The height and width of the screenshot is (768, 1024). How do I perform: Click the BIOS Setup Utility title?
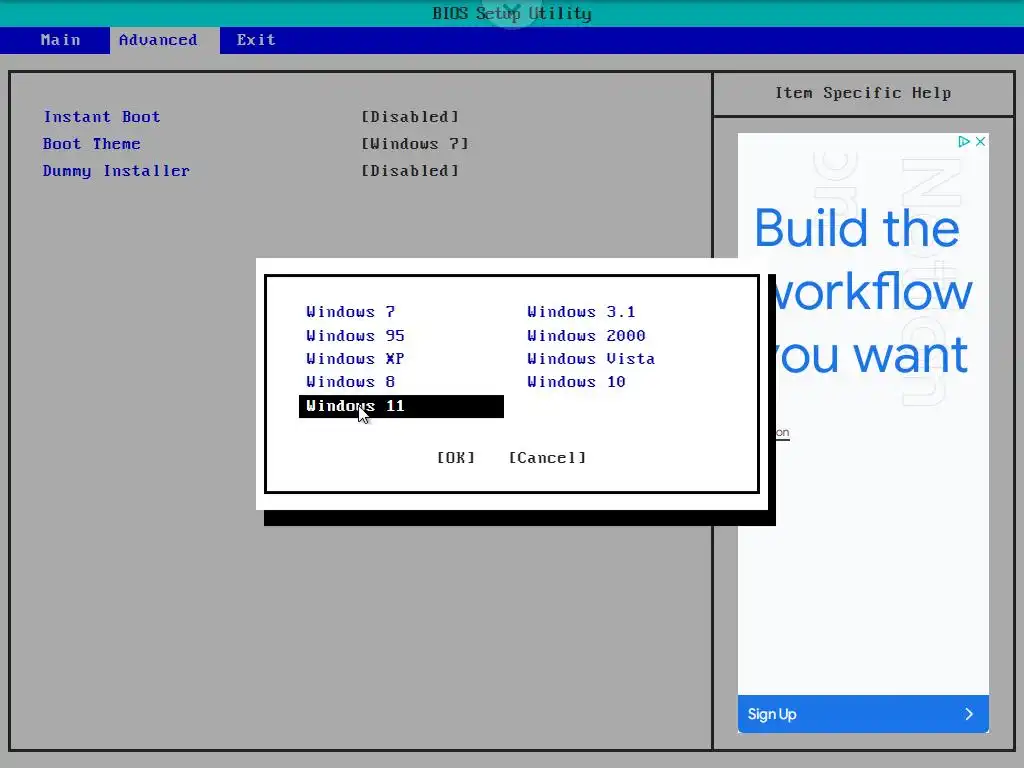pos(512,14)
